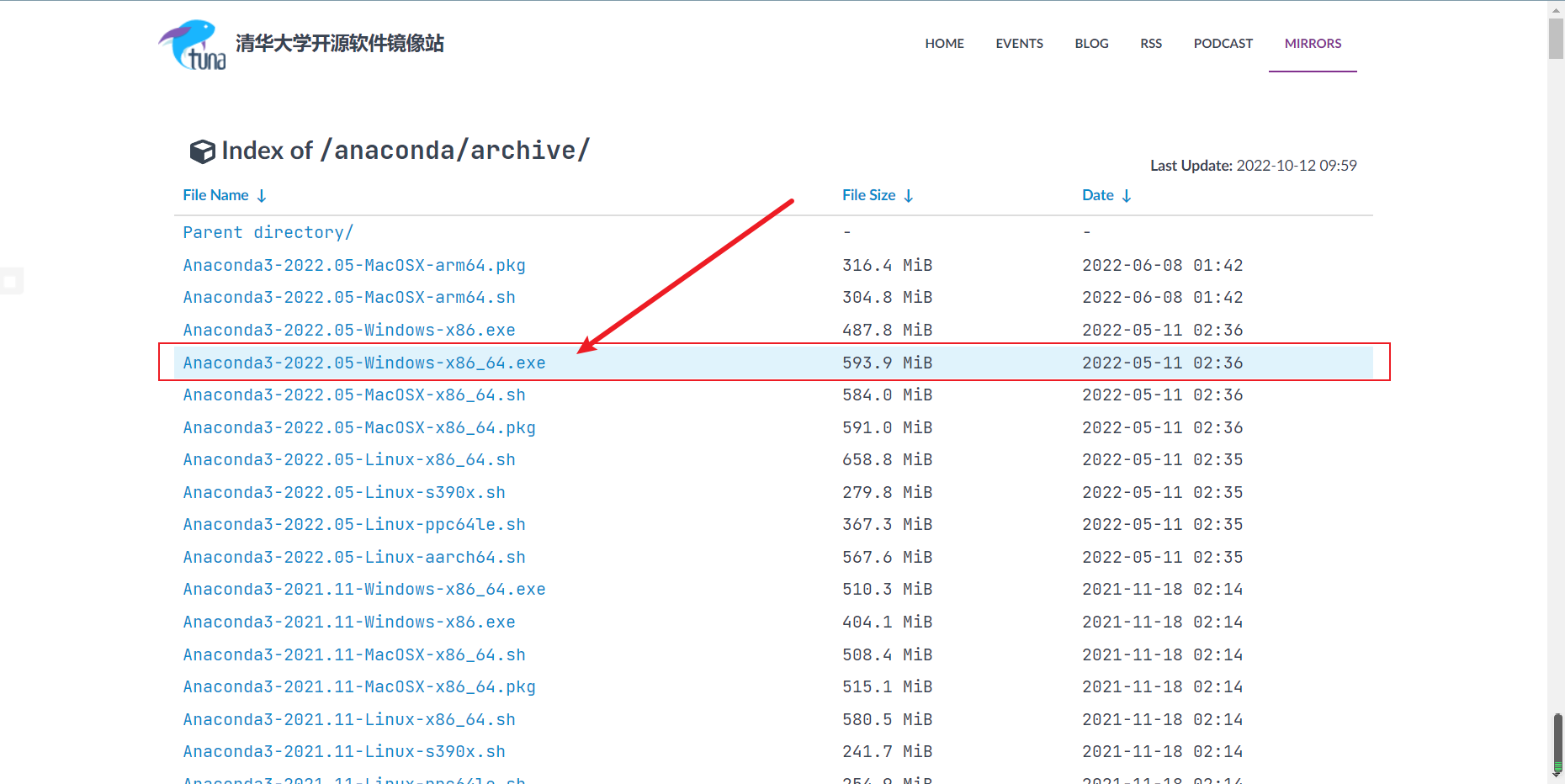Click the Index of /anaconda/archive/ heading
Screen dimensions: 1565x784
click(x=406, y=151)
